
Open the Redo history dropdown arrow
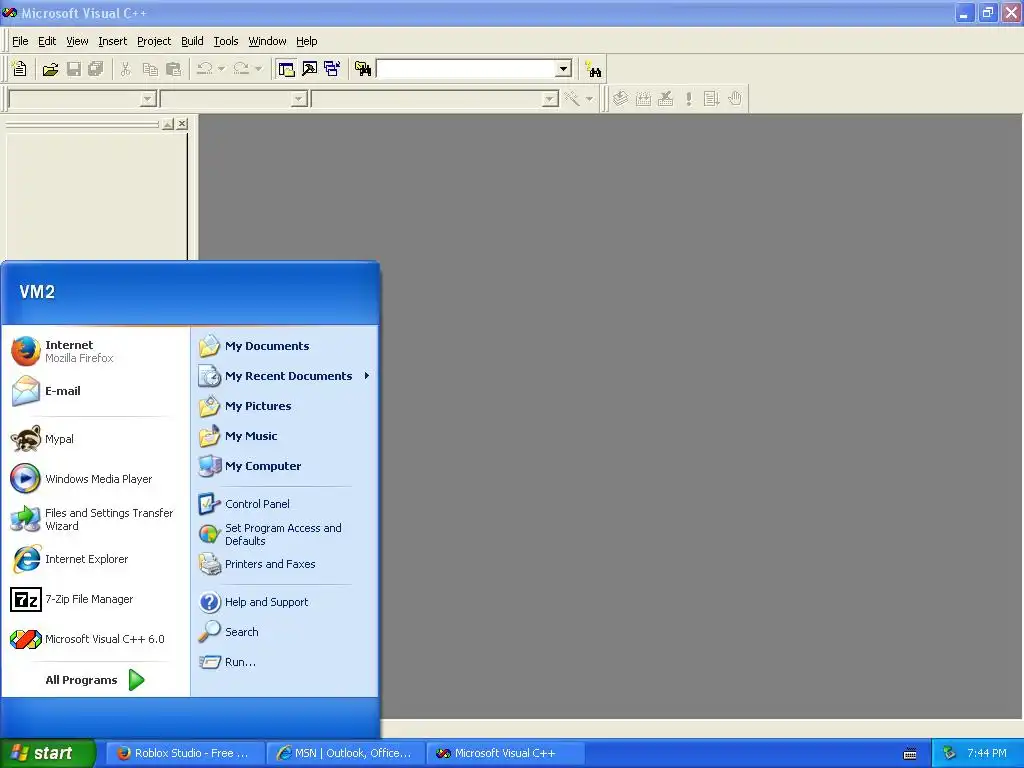[258, 69]
